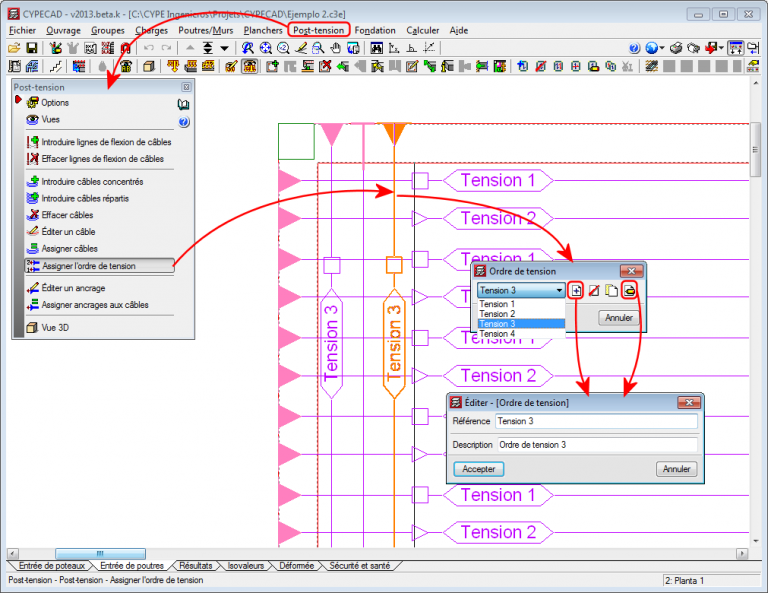Open a file with the folder icon
The image size is (768, 593).
(x=14, y=48)
